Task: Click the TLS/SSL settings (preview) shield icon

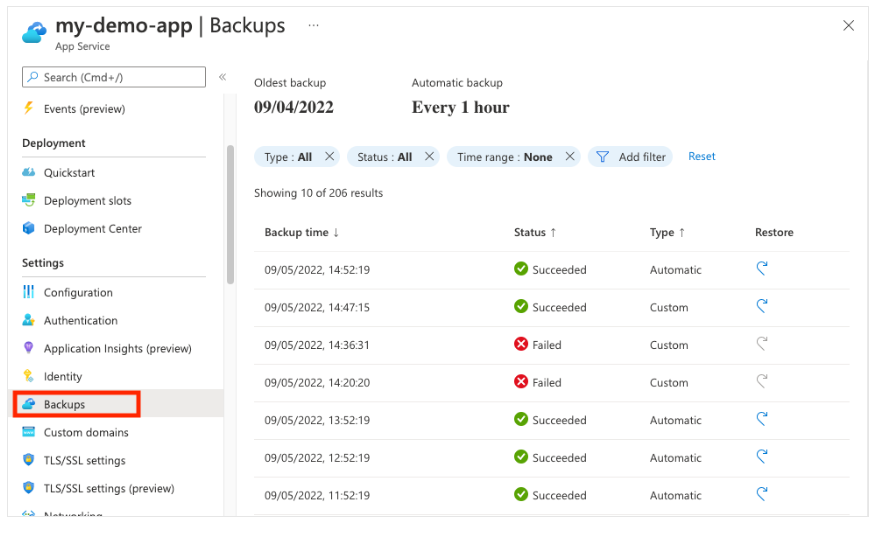Action: coord(28,487)
